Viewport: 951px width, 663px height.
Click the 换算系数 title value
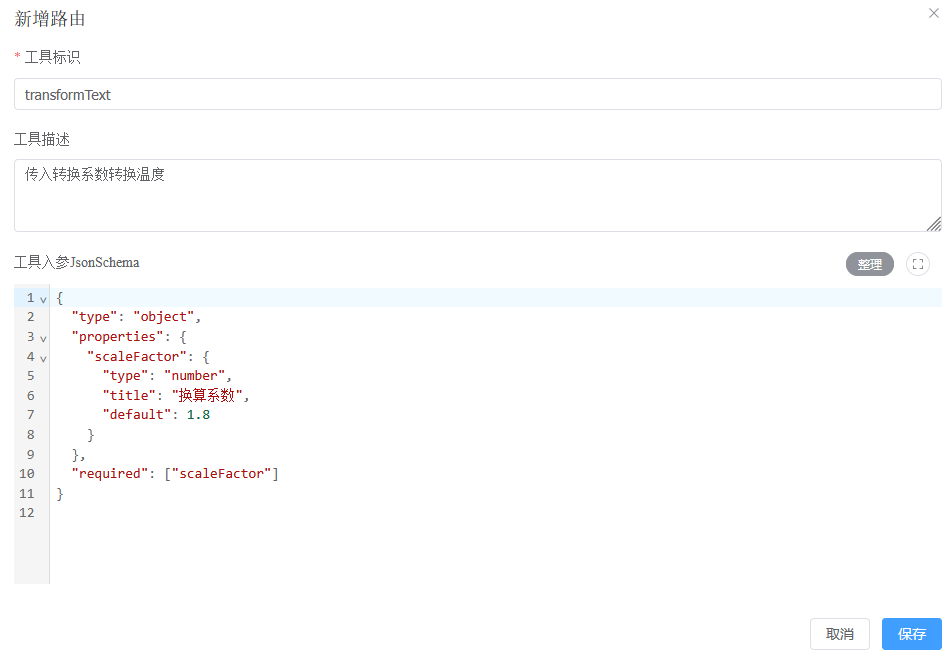210,395
